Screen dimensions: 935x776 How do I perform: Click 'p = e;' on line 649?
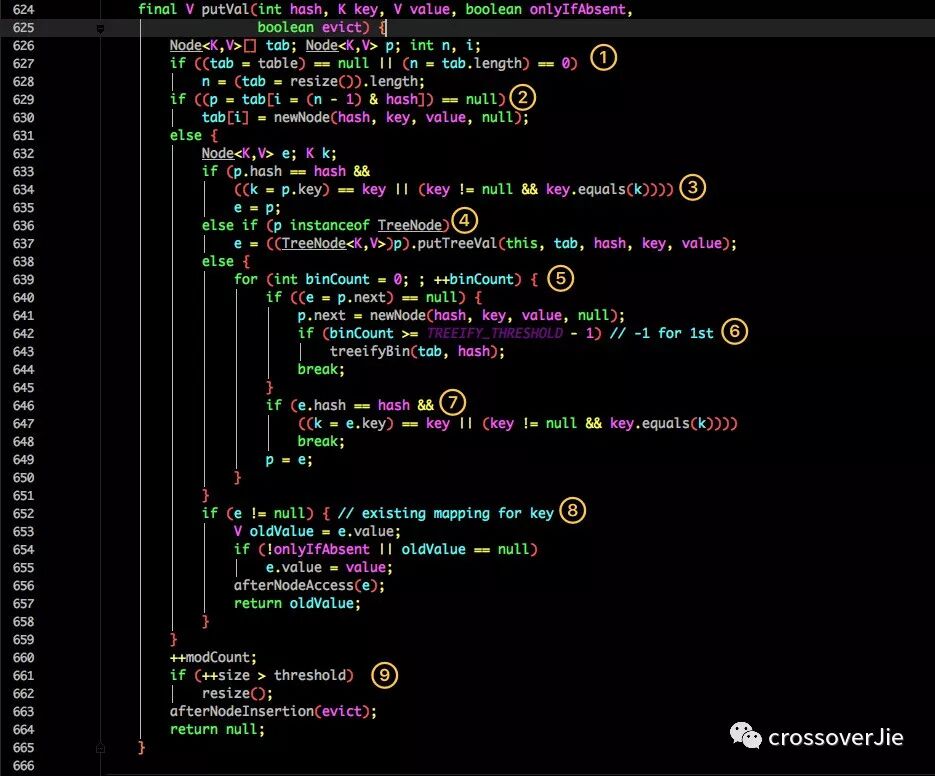(289, 460)
